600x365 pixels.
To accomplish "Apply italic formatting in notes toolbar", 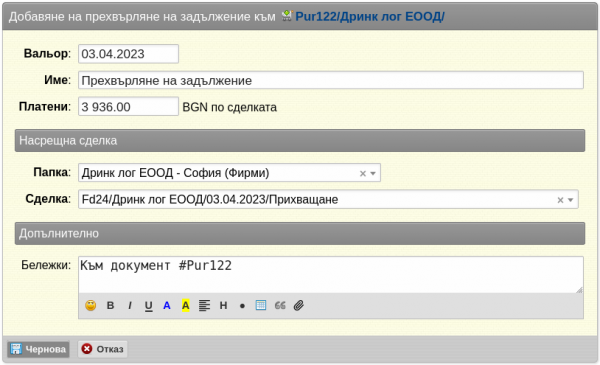I will [130, 305].
